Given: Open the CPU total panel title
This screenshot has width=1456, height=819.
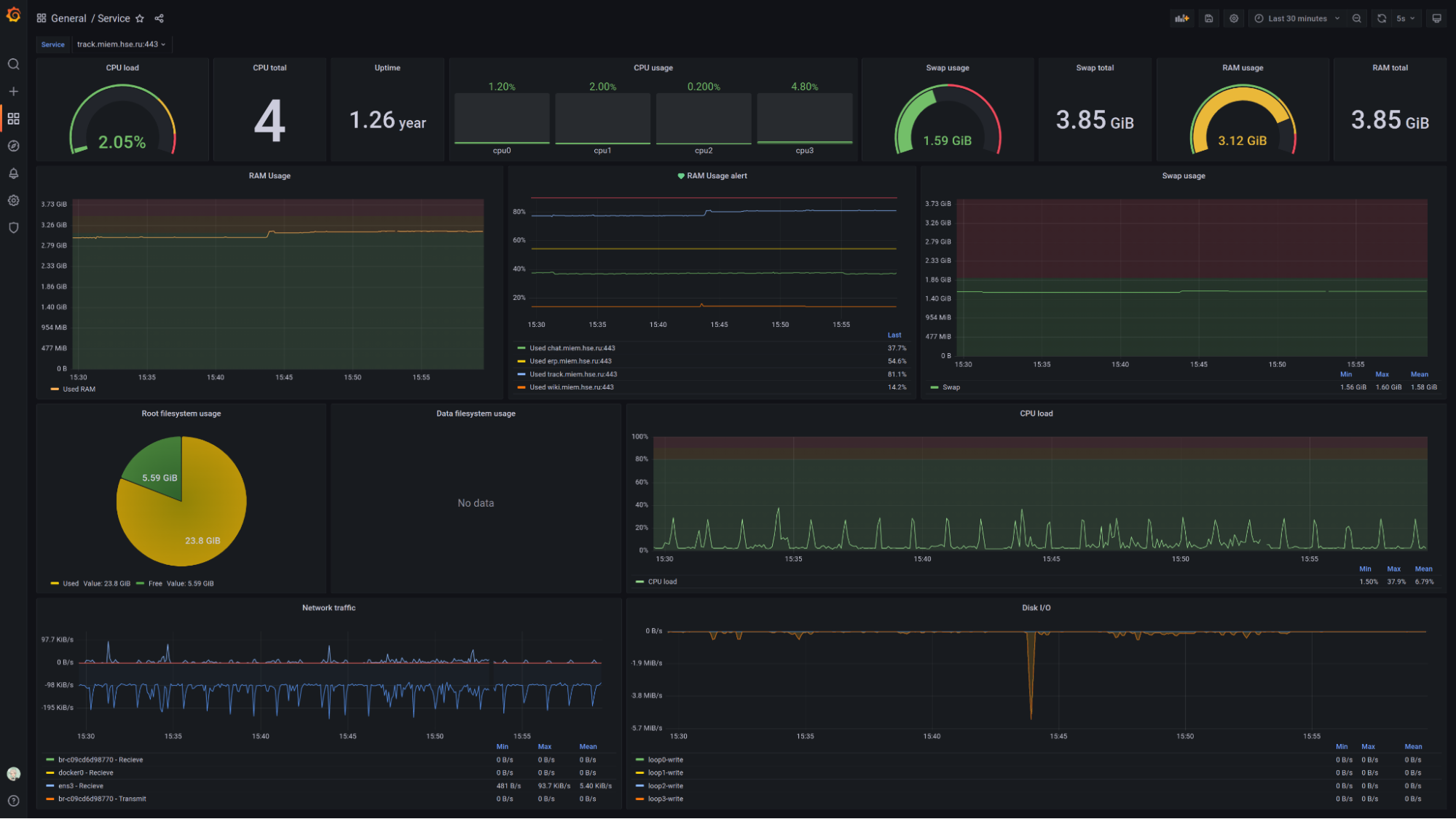Looking at the screenshot, I should pos(269,68).
